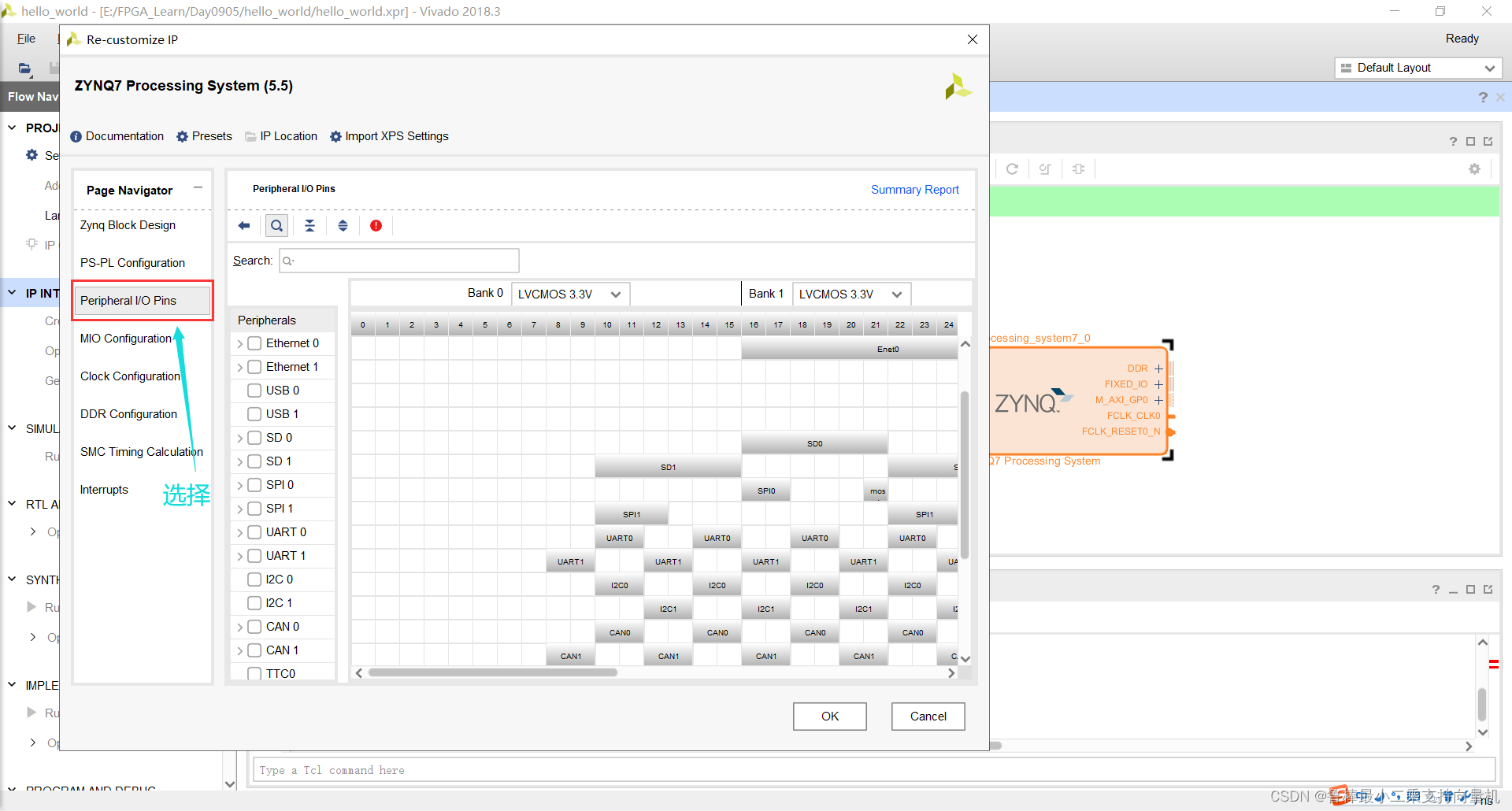This screenshot has height=811, width=1512.
Task: Open Clock Configuration page
Action: [x=130, y=376]
